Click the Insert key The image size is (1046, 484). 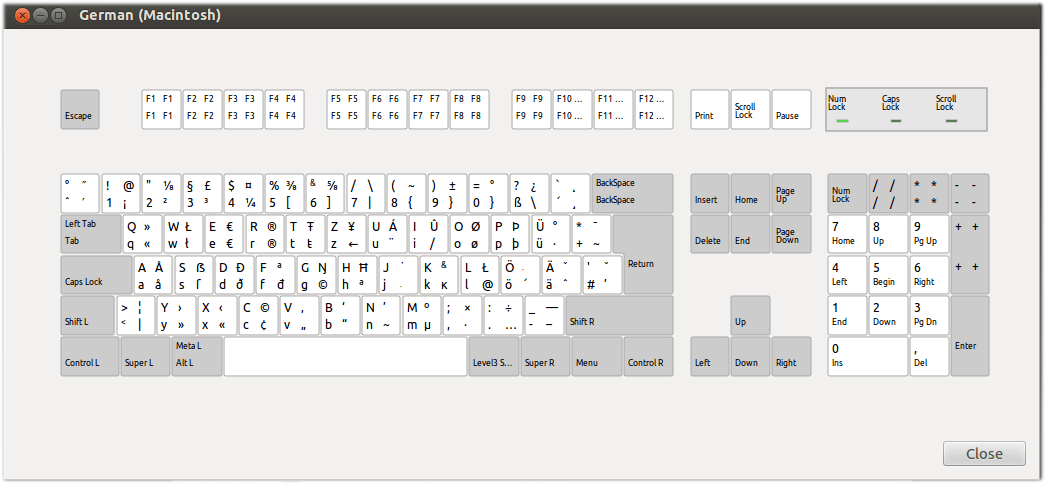(710, 193)
